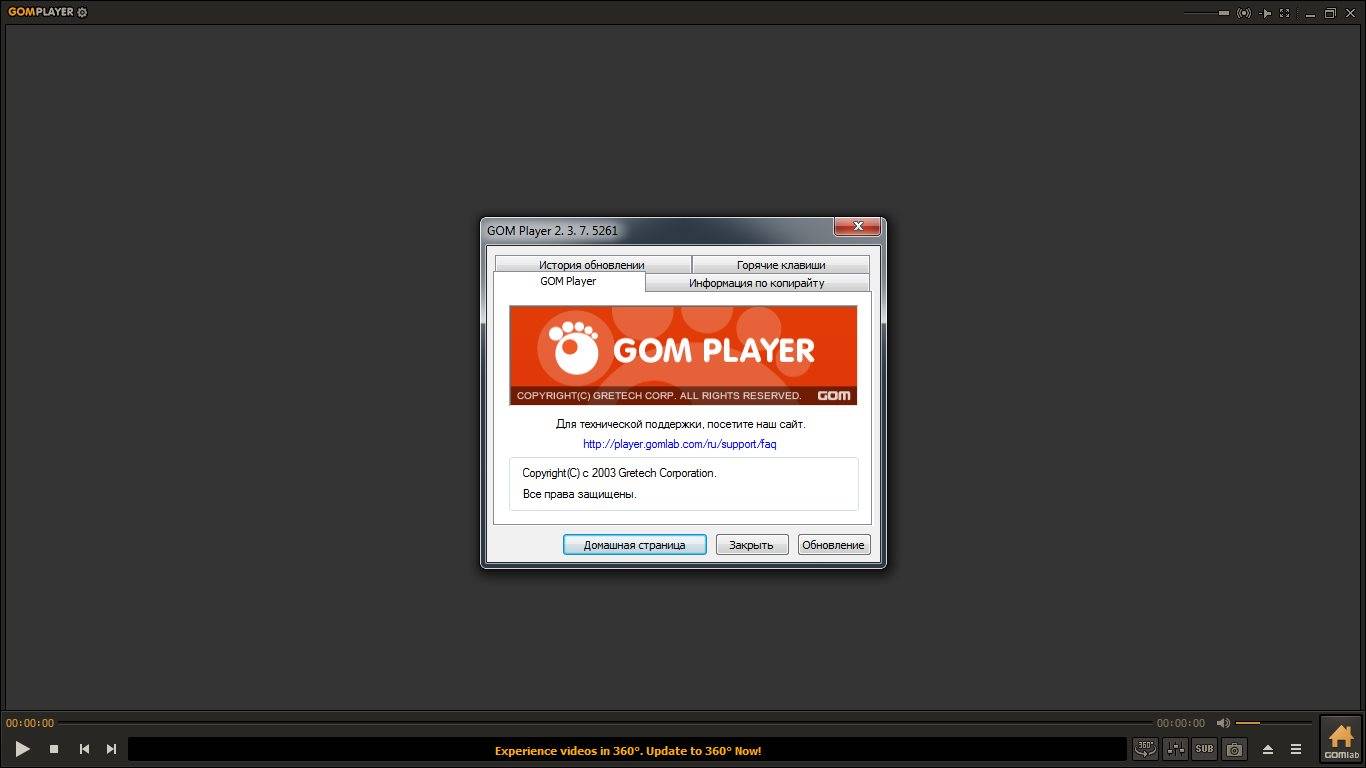Open the Горячие клавиши tab

[780, 265]
